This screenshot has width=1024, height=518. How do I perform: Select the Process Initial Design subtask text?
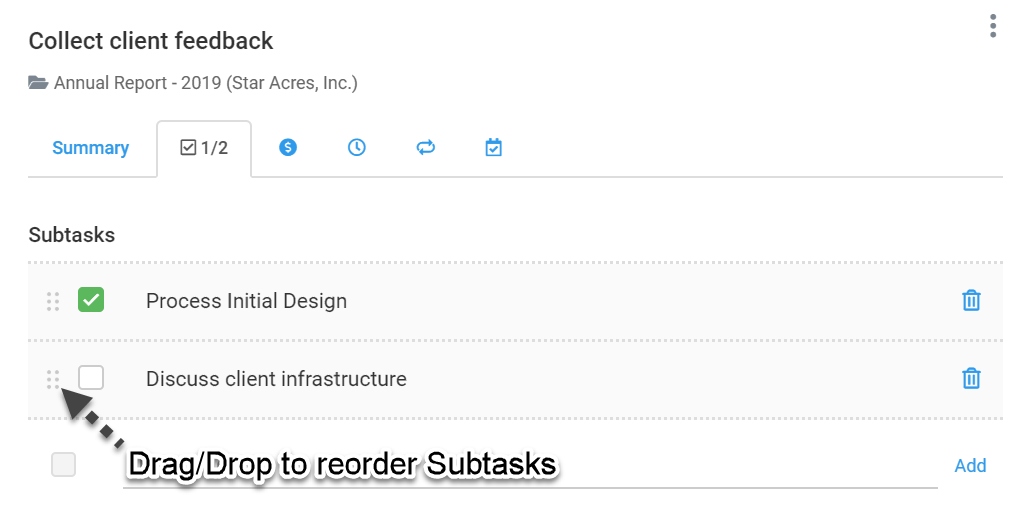[x=246, y=301]
